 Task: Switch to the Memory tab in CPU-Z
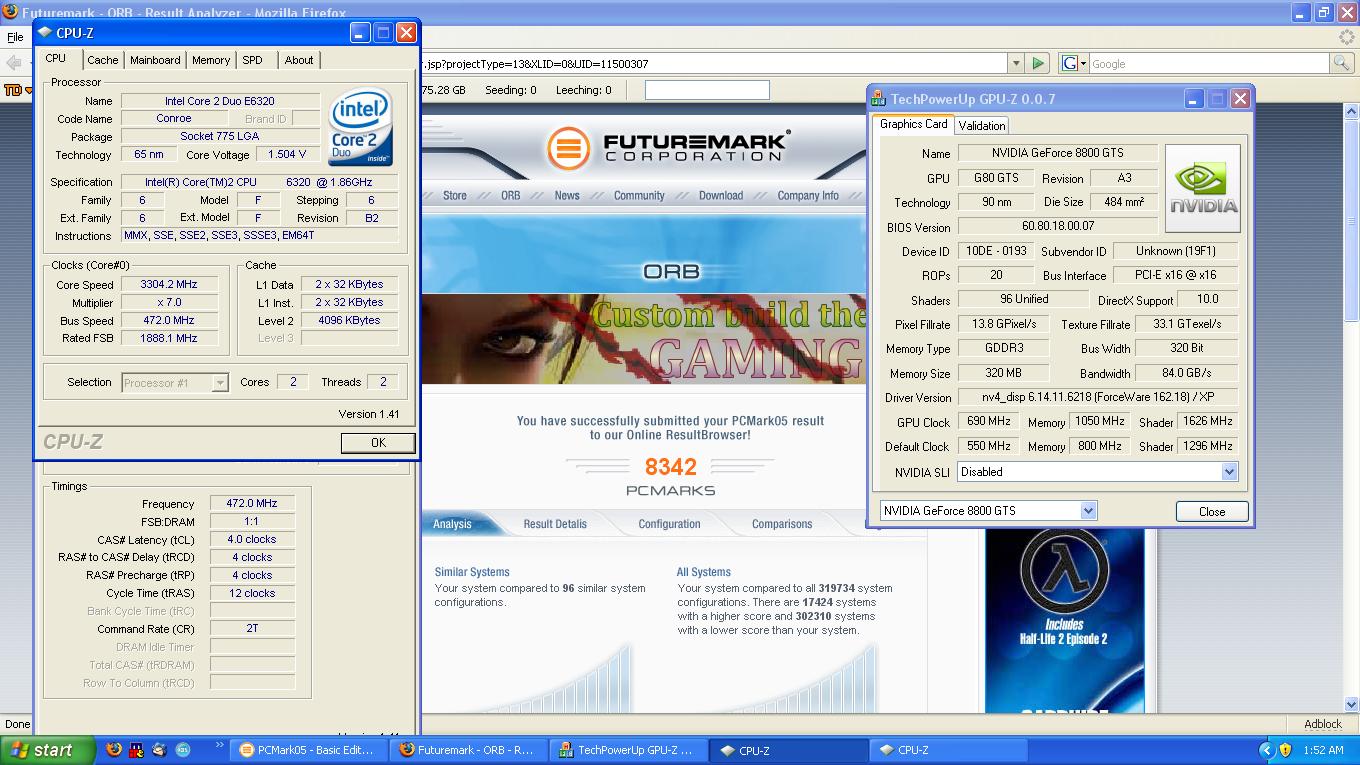[211, 60]
